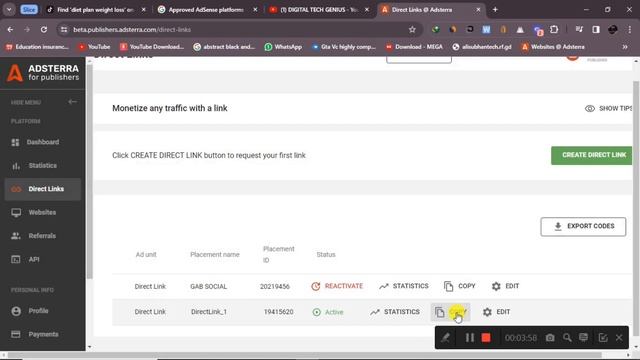Open the Chrome three-dot menu
640x360 pixels.
pyautogui.click(x=629, y=29)
